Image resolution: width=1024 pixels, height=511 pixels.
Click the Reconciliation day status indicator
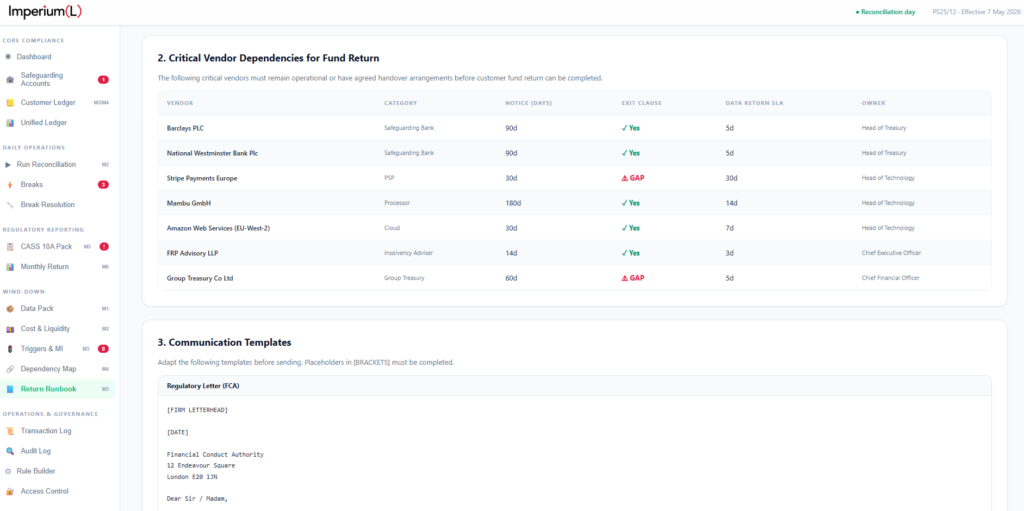[x=885, y=12]
